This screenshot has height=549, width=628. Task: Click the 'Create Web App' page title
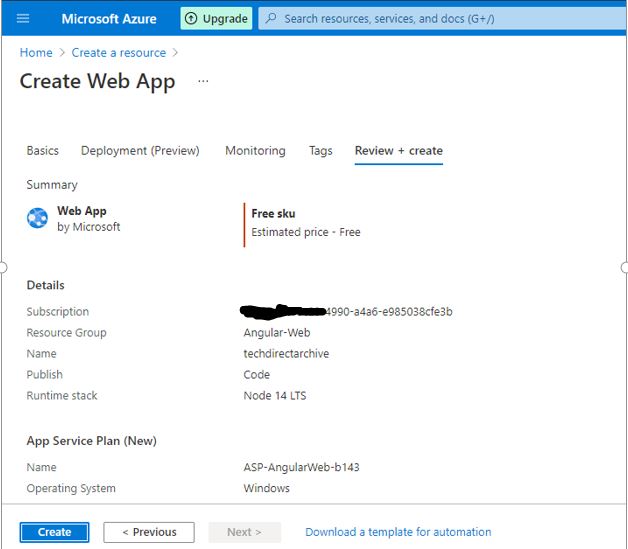[97, 81]
